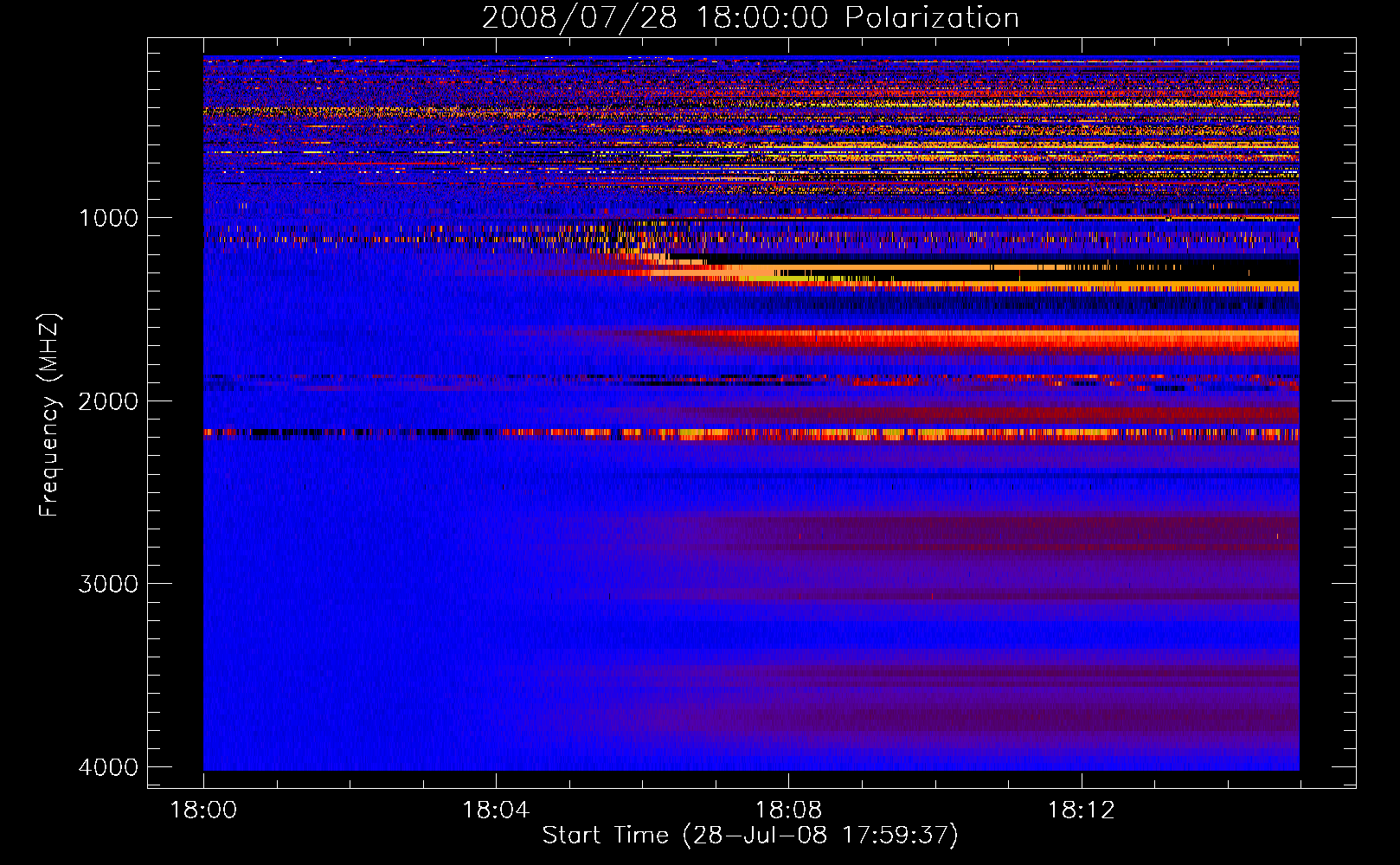Select the 2000 frequency tick label

tap(108, 400)
